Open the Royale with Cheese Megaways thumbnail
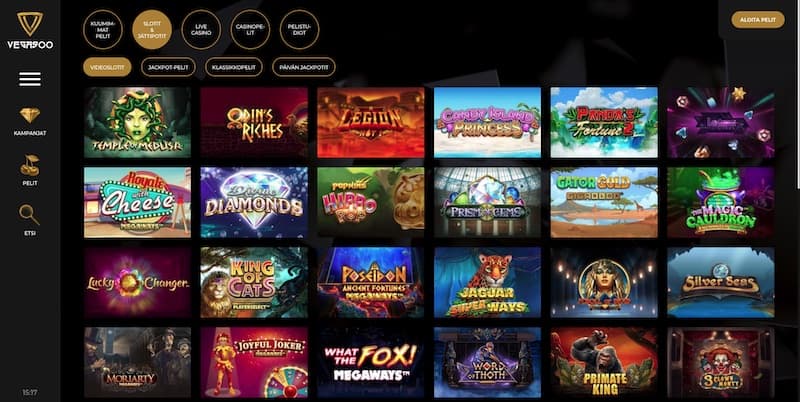This screenshot has height=402, width=800. pyautogui.click(x=137, y=203)
